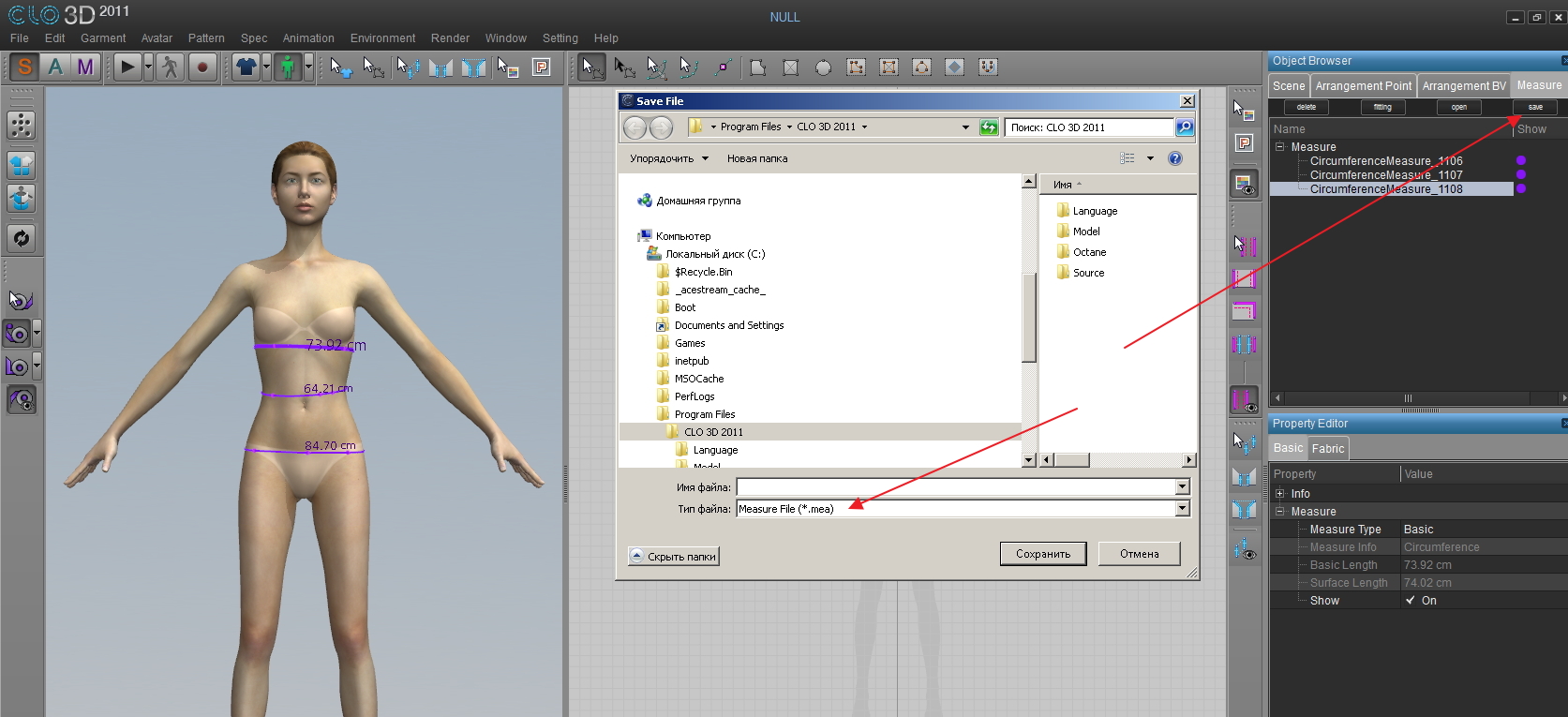Click the Отмена button
Screen dimensions: 1568x717
1140,554
